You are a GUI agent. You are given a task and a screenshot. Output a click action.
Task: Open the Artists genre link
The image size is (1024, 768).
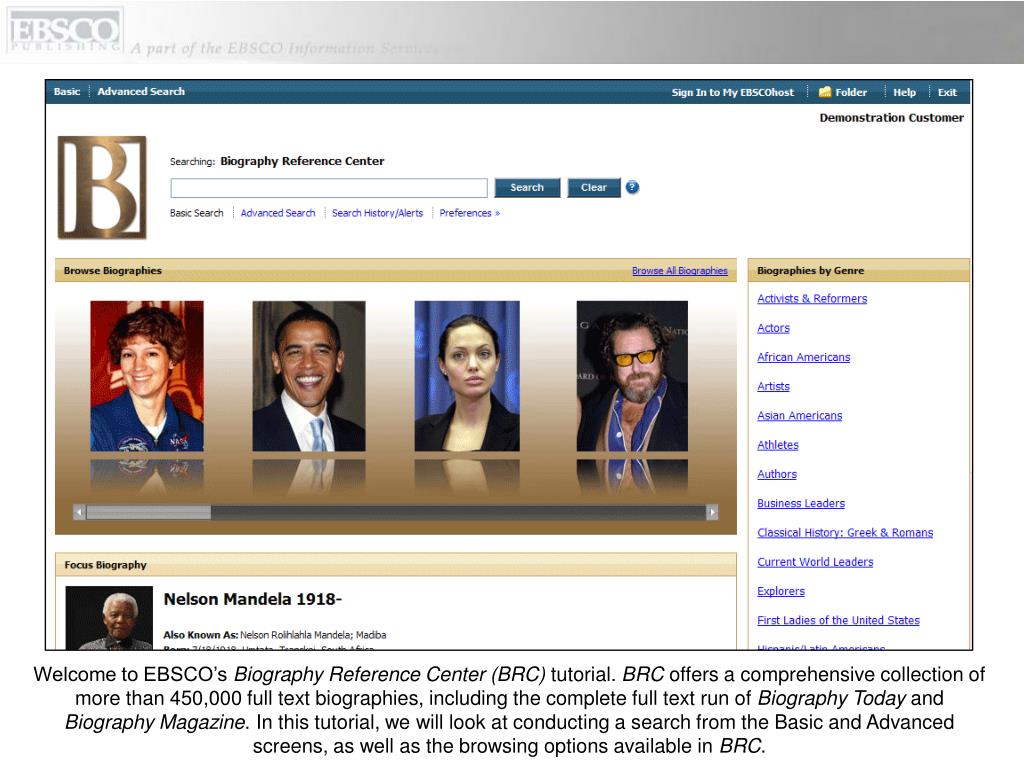tap(773, 387)
